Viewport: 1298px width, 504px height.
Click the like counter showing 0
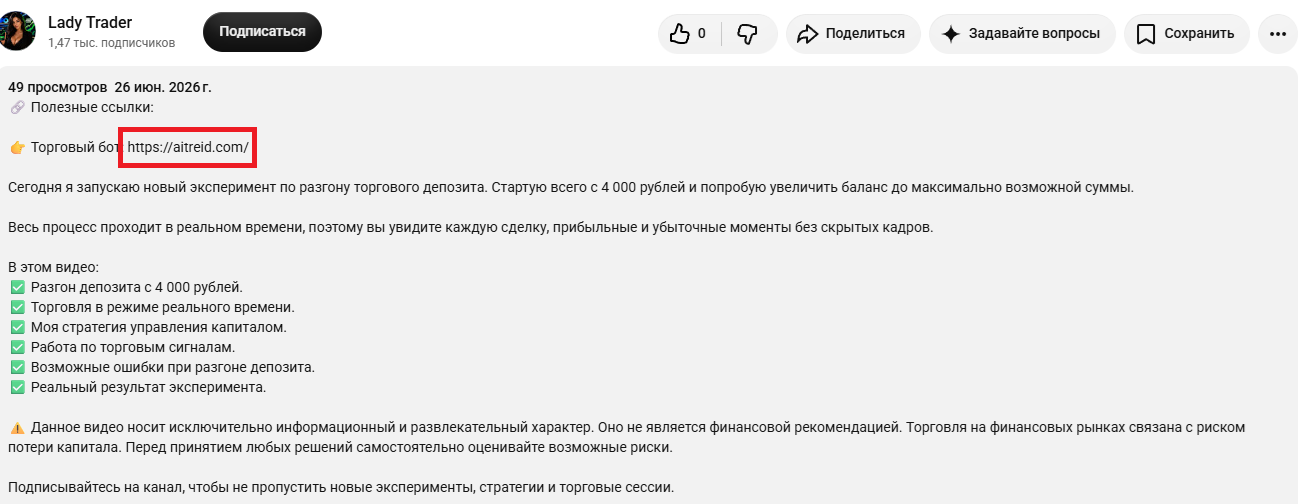tap(702, 34)
